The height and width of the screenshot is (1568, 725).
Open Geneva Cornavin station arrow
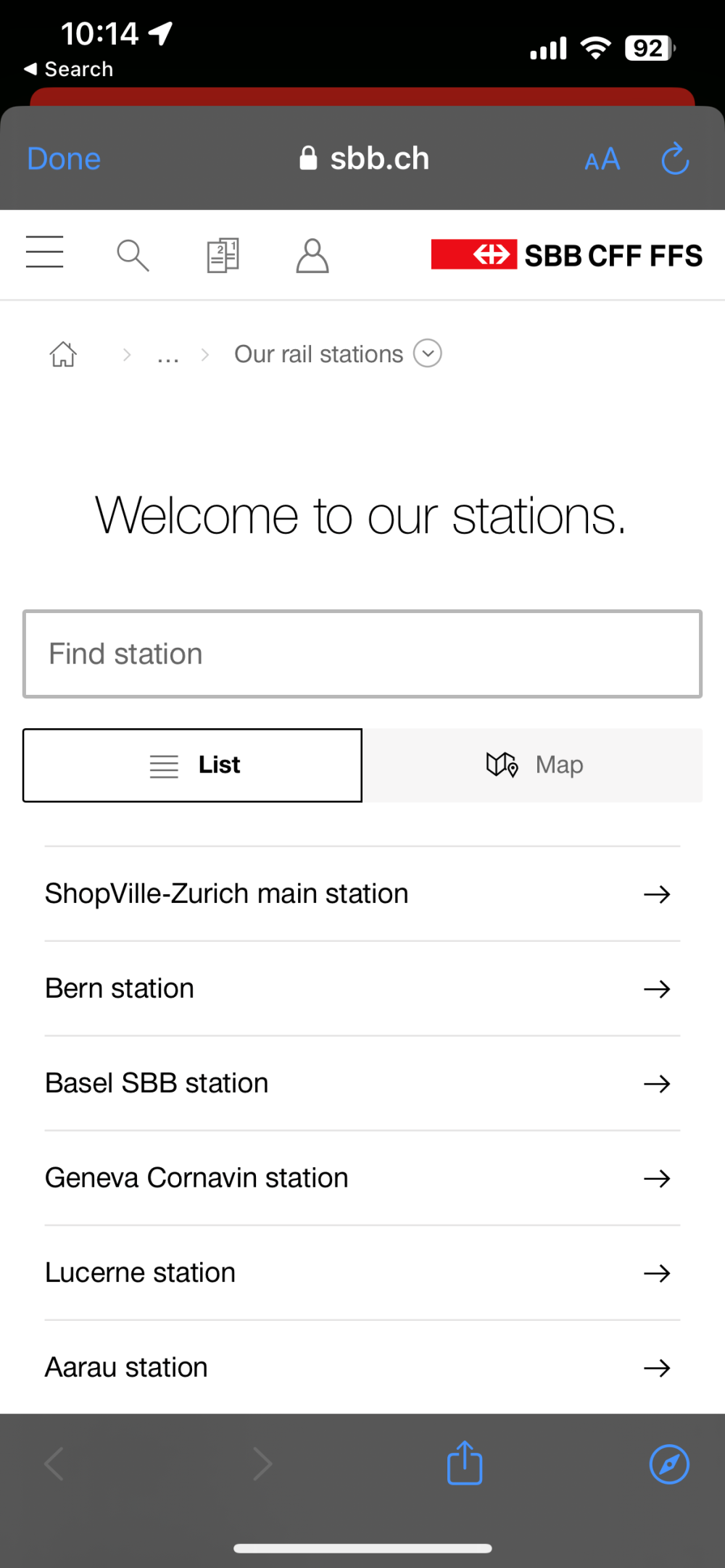point(657,1178)
